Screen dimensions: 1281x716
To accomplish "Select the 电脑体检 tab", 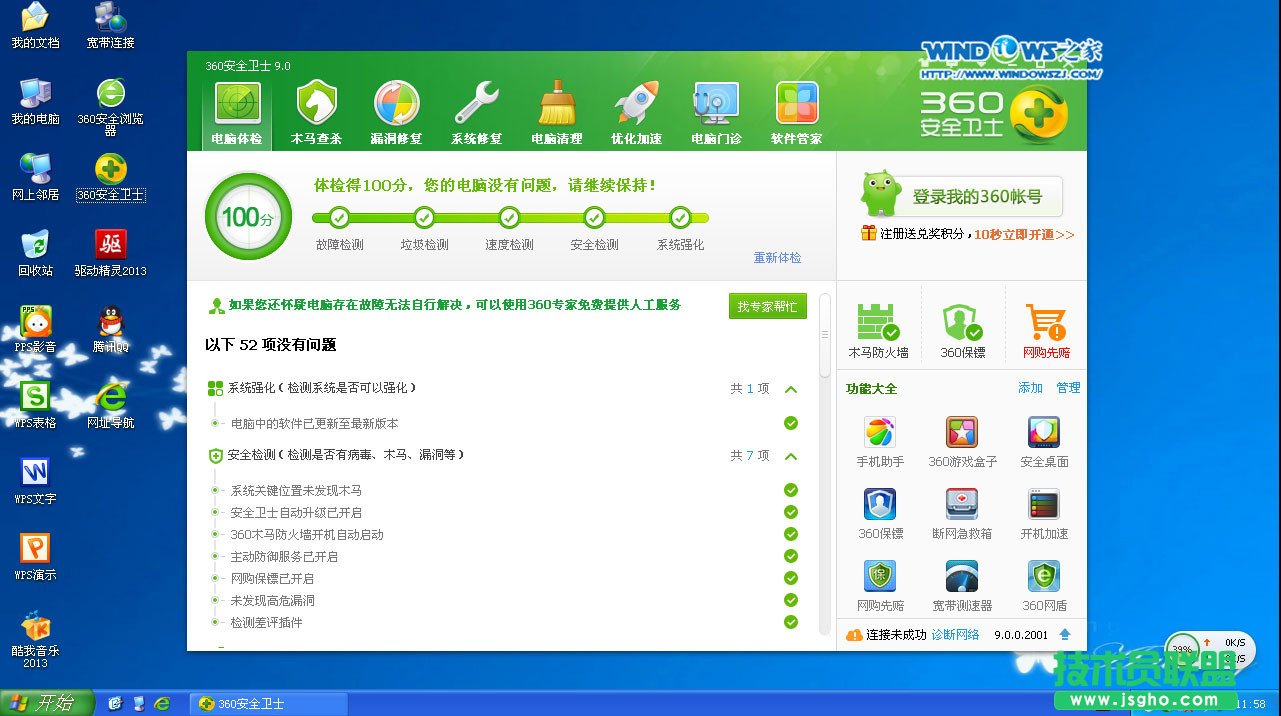I will (x=237, y=110).
